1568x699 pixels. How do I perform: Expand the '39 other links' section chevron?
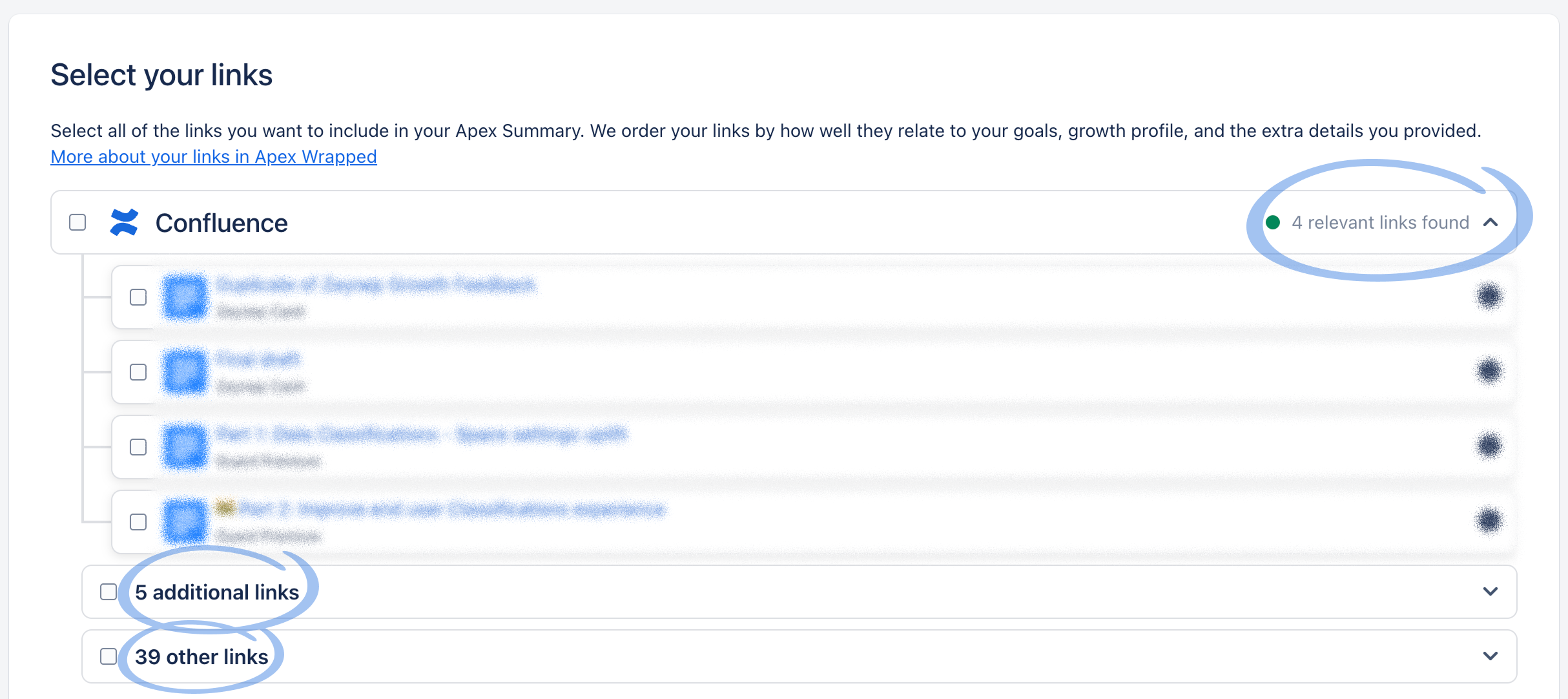pyautogui.click(x=1491, y=656)
